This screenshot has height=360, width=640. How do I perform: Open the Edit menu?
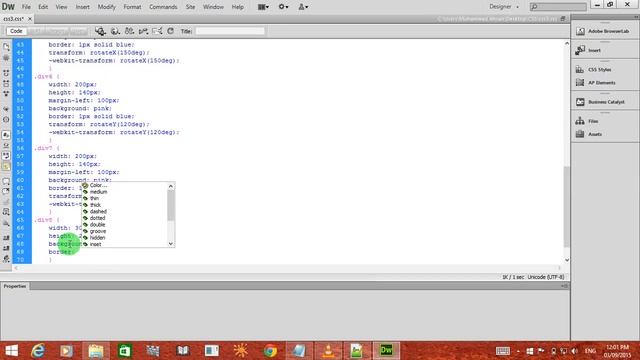(43, 7)
